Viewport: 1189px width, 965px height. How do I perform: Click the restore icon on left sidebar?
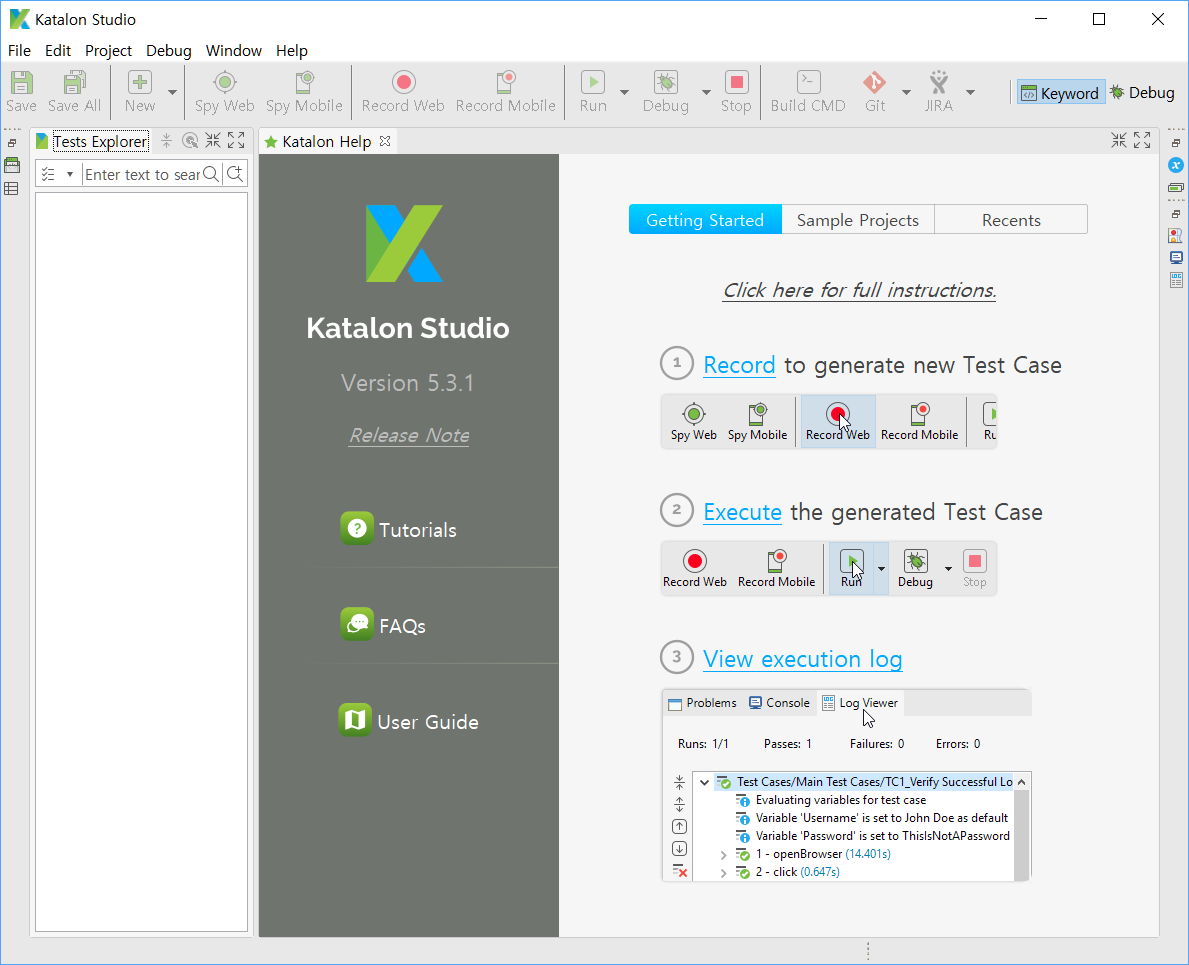click(x=12, y=143)
